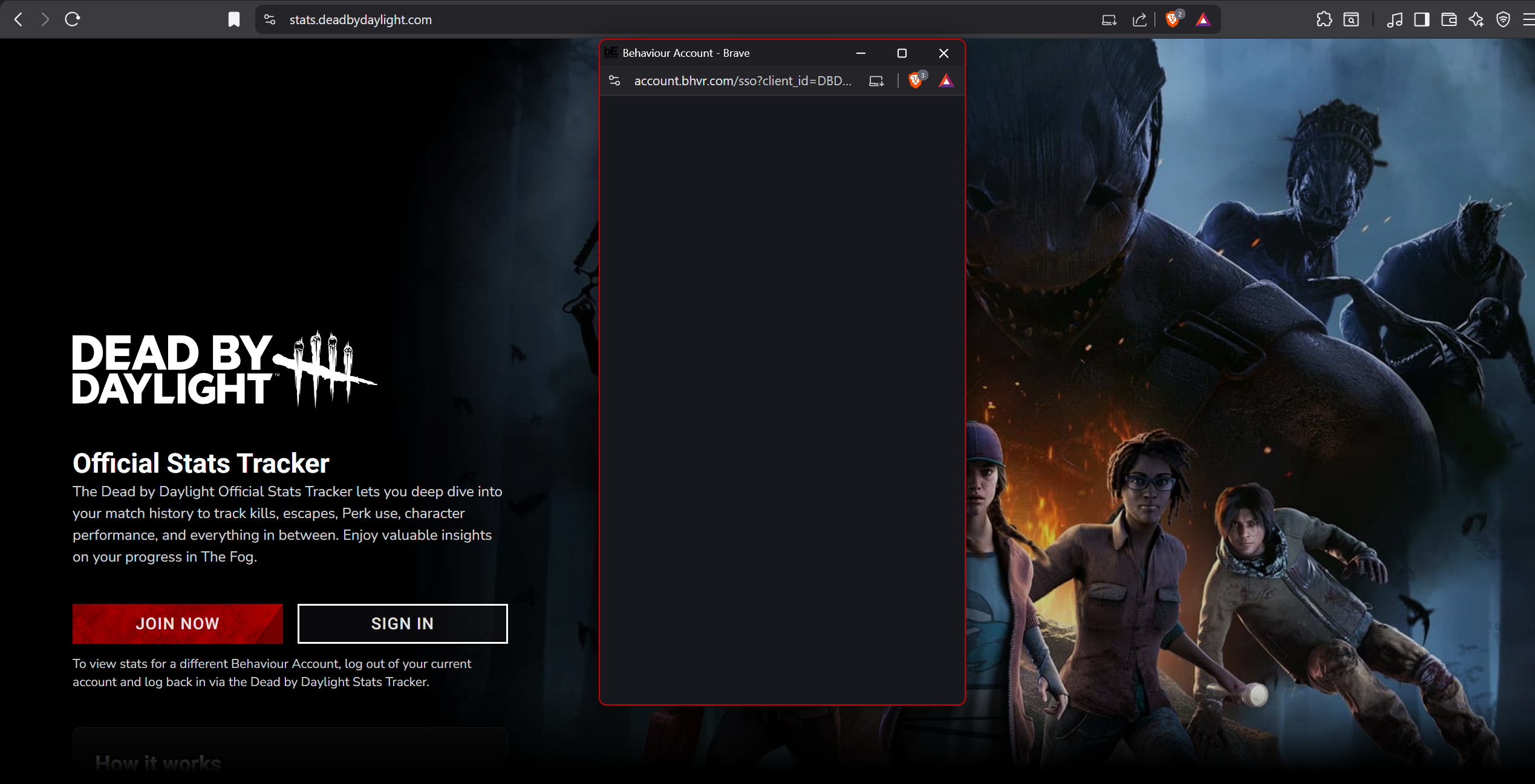
Task: Toggle the browser sidebar panel
Action: click(x=1422, y=19)
